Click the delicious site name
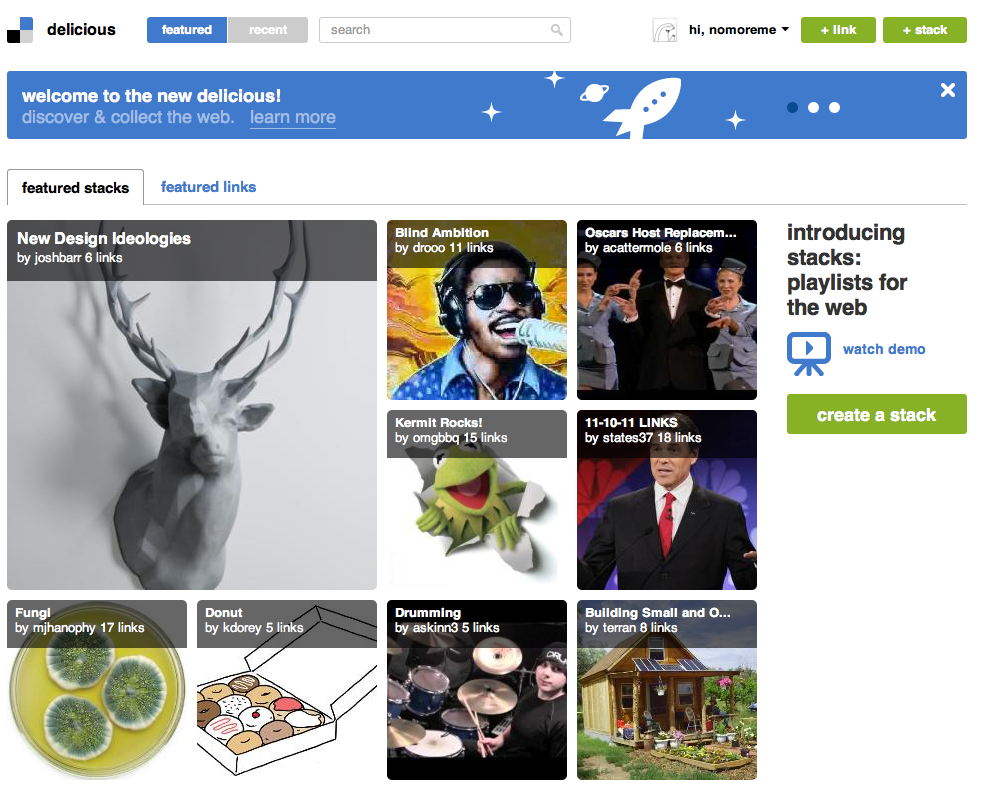 (x=81, y=30)
